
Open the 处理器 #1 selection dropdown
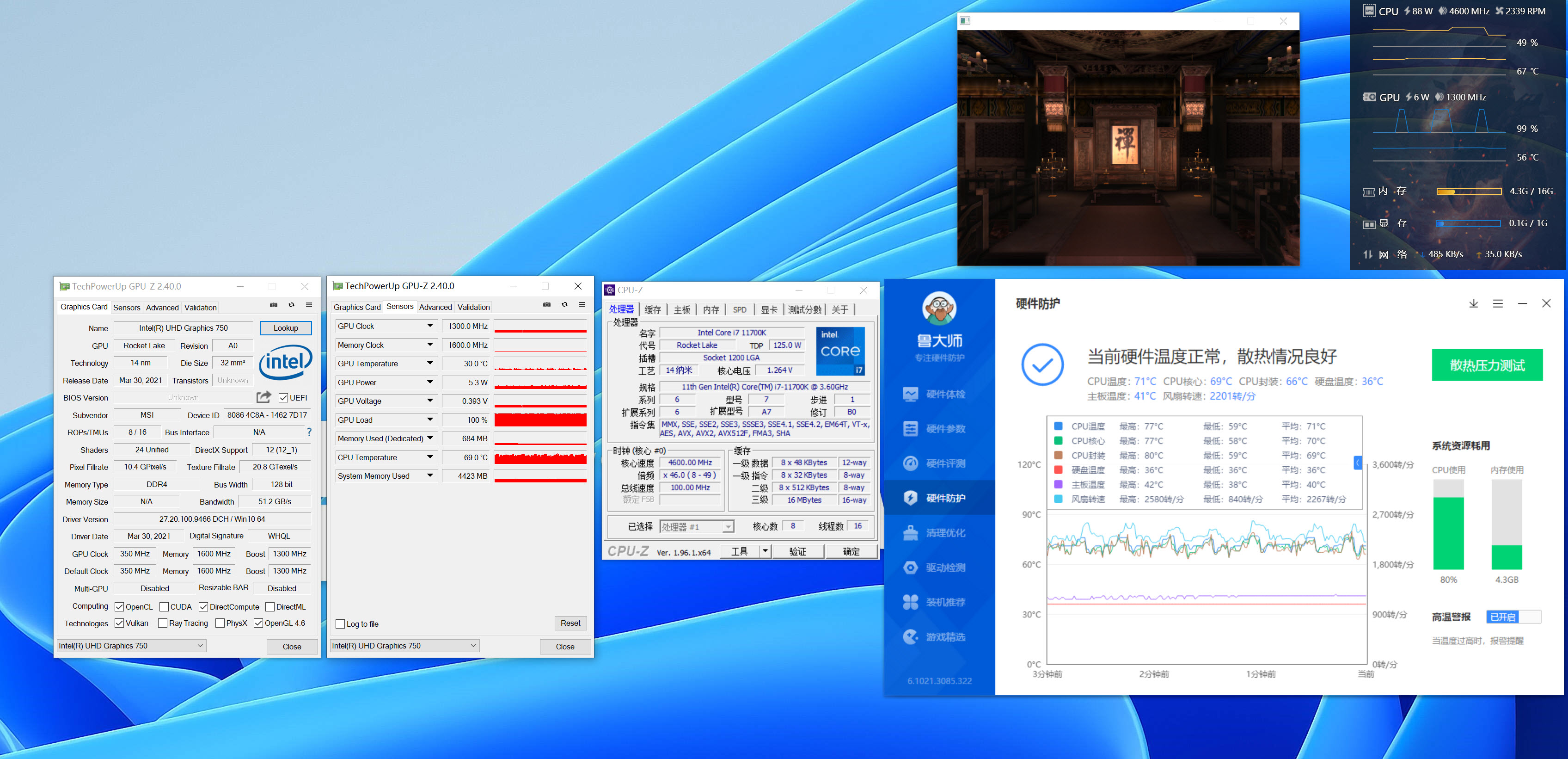(x=728, y=527)
